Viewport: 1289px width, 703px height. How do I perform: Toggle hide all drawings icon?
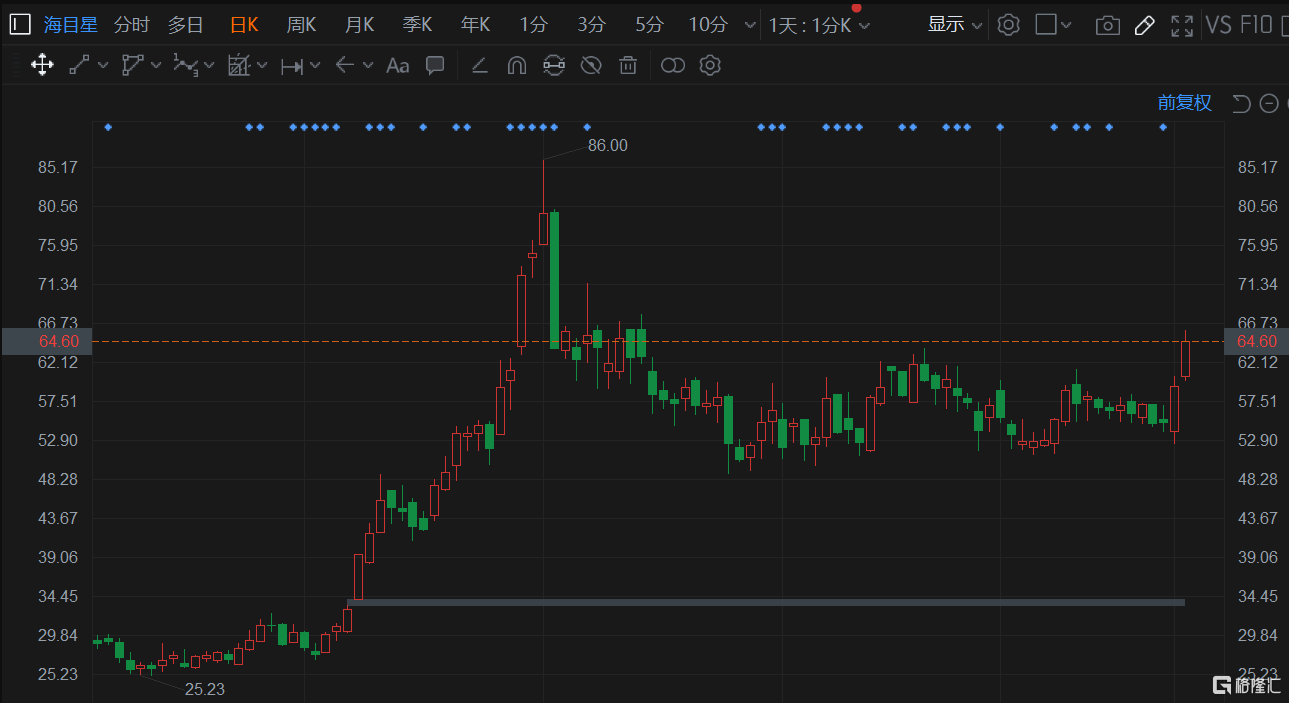coord(591,66)
